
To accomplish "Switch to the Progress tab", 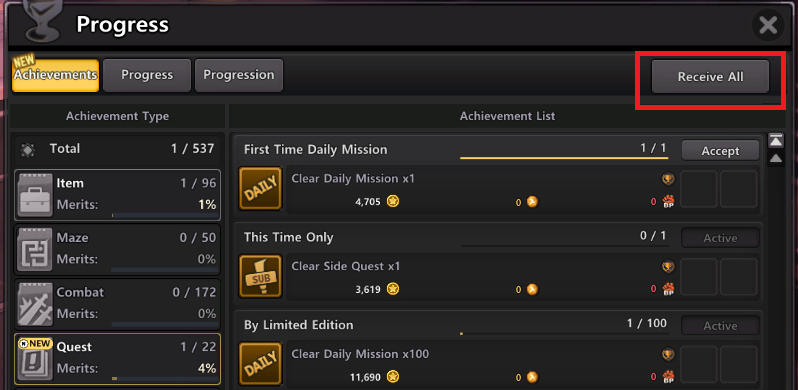I will coord(147,75).
